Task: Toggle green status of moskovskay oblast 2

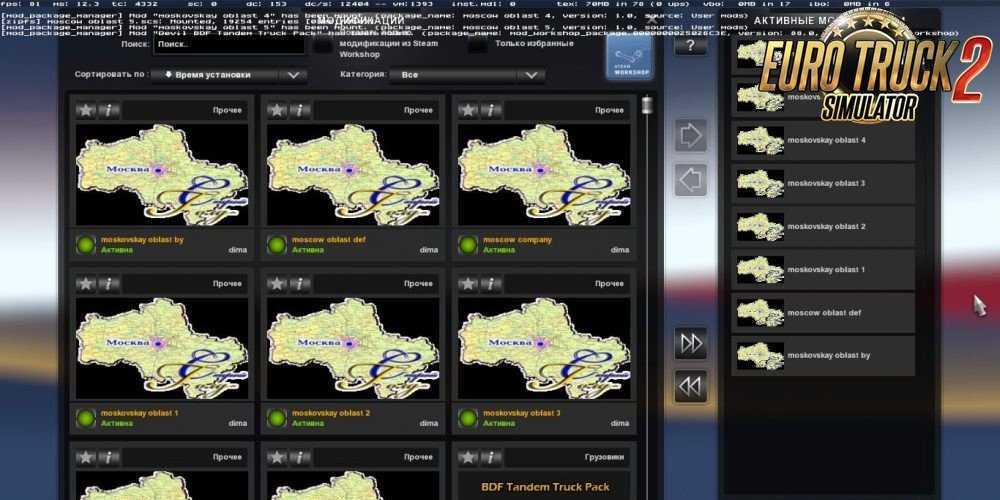Action: pos(277,418)
